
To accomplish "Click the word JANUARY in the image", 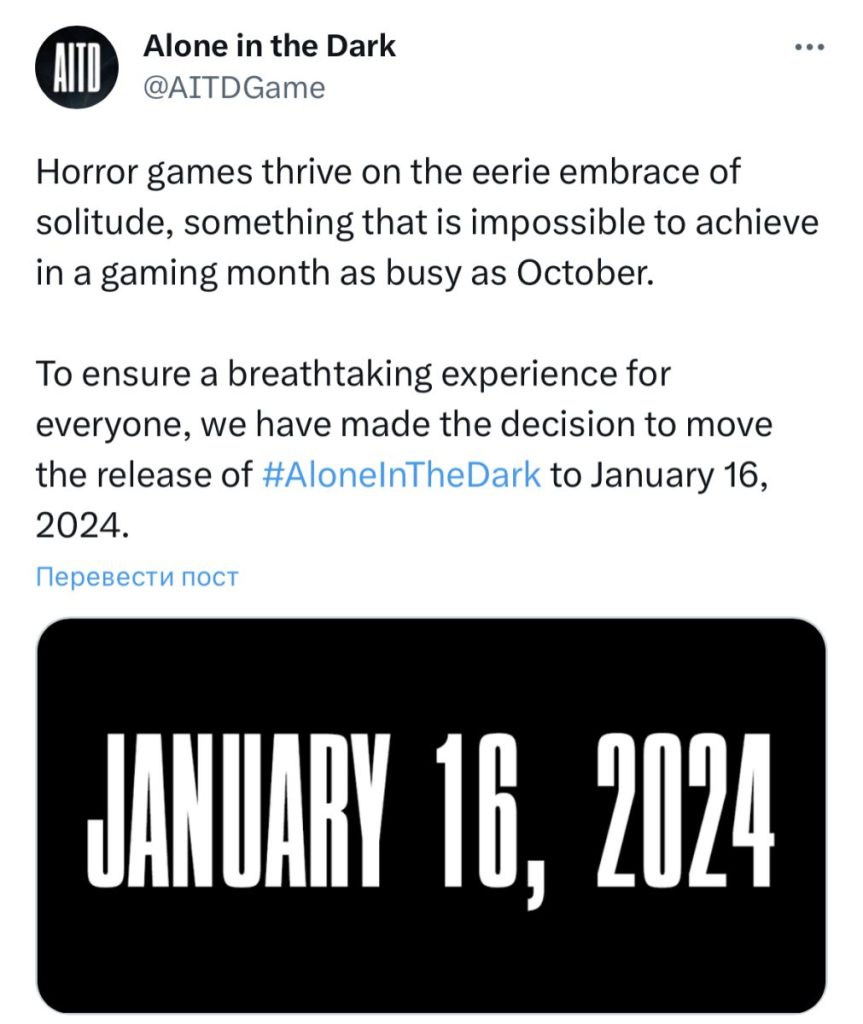I will click(x=238, y=810).
